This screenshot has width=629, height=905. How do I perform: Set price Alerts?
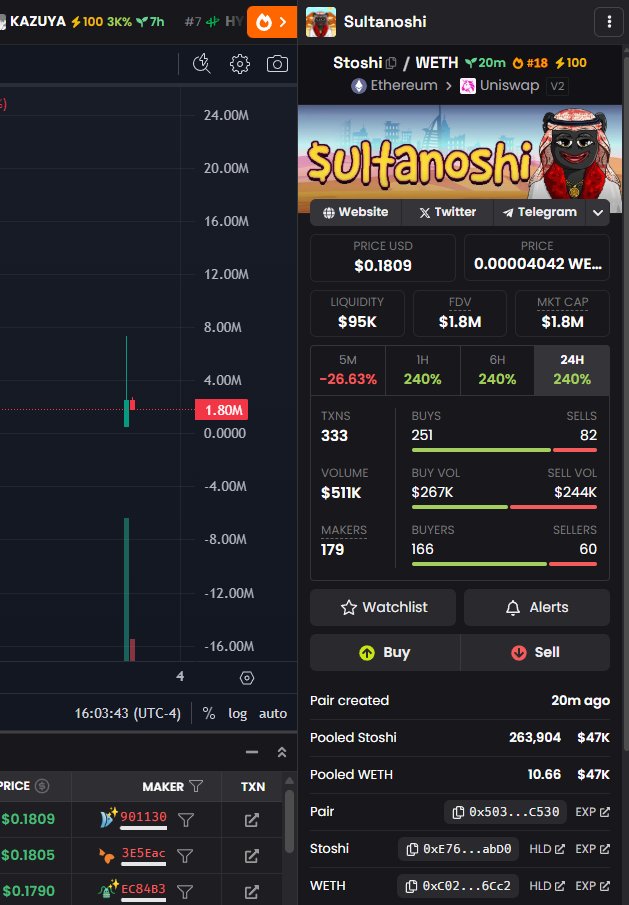click(537, 607)
